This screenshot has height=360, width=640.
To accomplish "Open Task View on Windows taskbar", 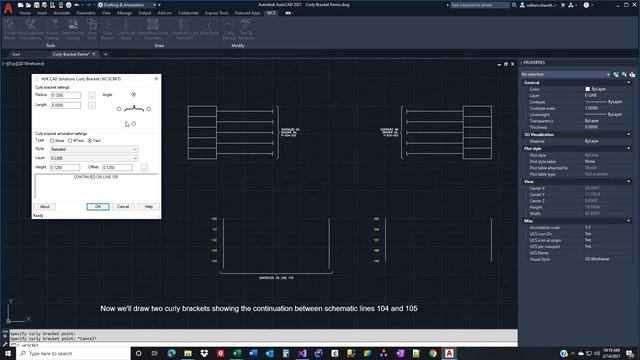I will click(x=155, y=353).
